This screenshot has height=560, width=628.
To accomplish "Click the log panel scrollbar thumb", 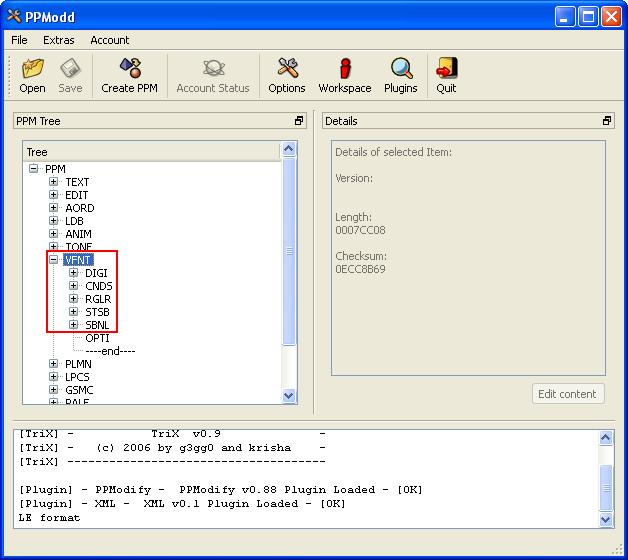I will pyautogui.click(x=606, y=487).
